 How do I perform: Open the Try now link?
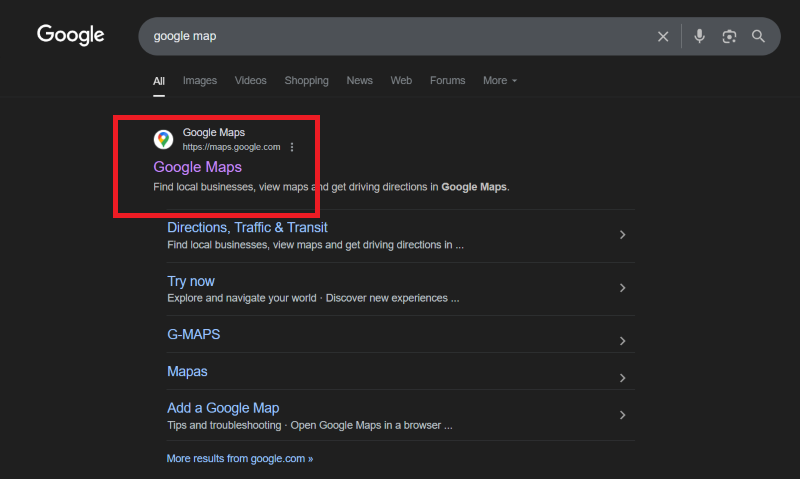click(x=191, y=281)
